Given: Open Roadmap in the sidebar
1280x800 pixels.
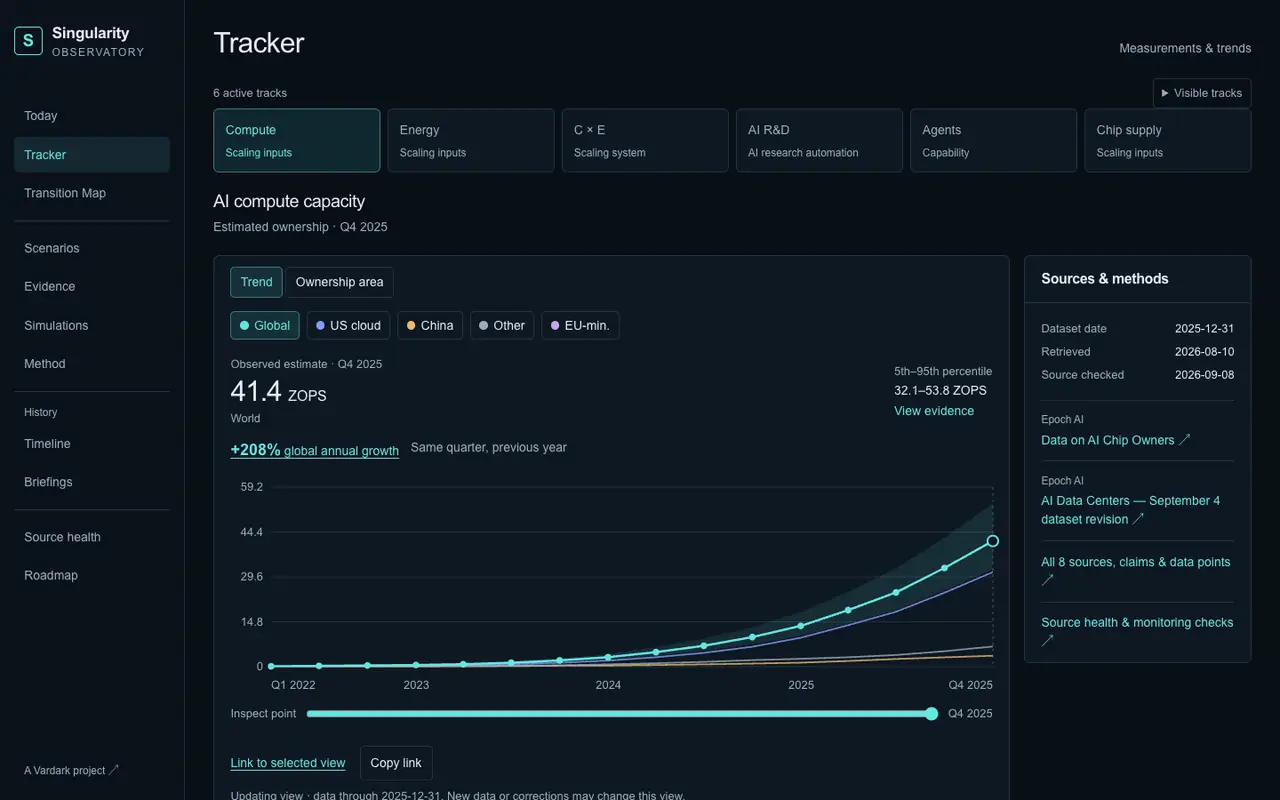Looking at the screenshot, I should tap(92, 575).
